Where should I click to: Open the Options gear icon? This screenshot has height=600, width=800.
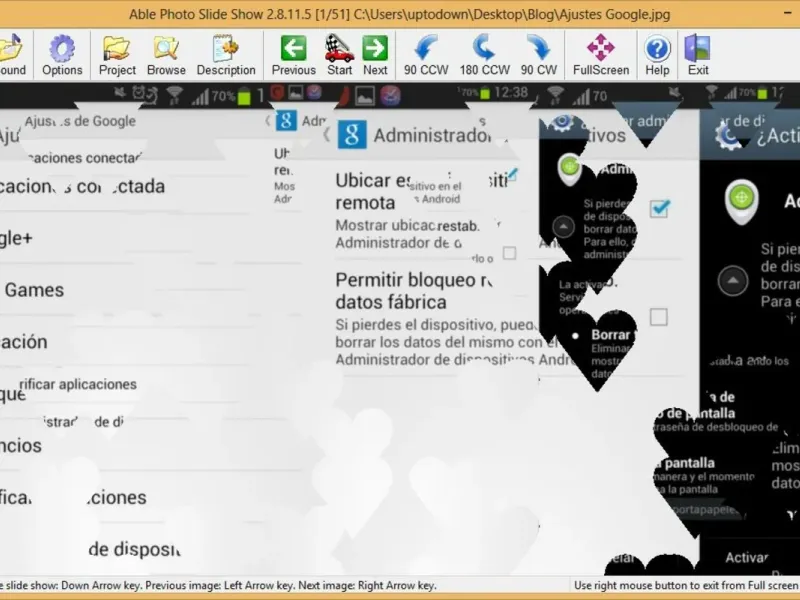point(62,55)
